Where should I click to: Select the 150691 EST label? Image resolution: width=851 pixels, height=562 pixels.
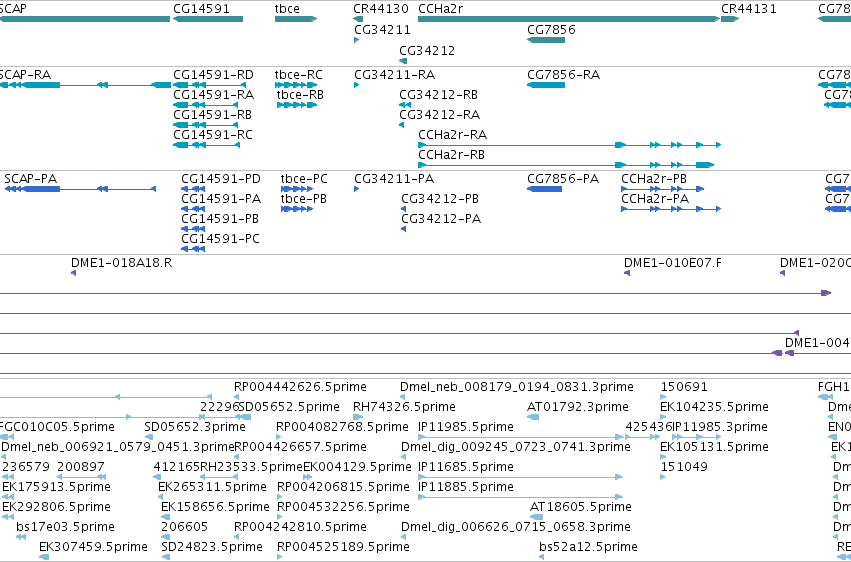(x=684, y=386)
